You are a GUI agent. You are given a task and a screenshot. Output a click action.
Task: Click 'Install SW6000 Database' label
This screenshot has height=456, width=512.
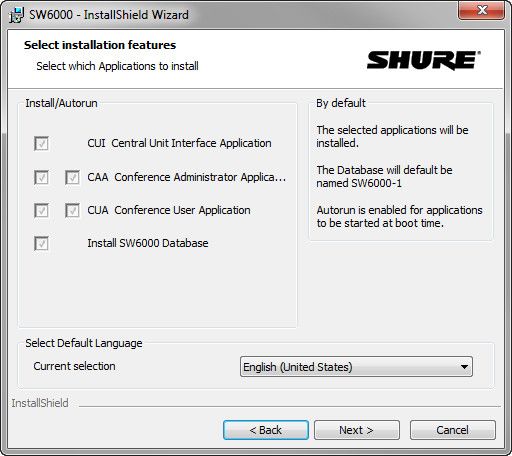coord(148,243)
